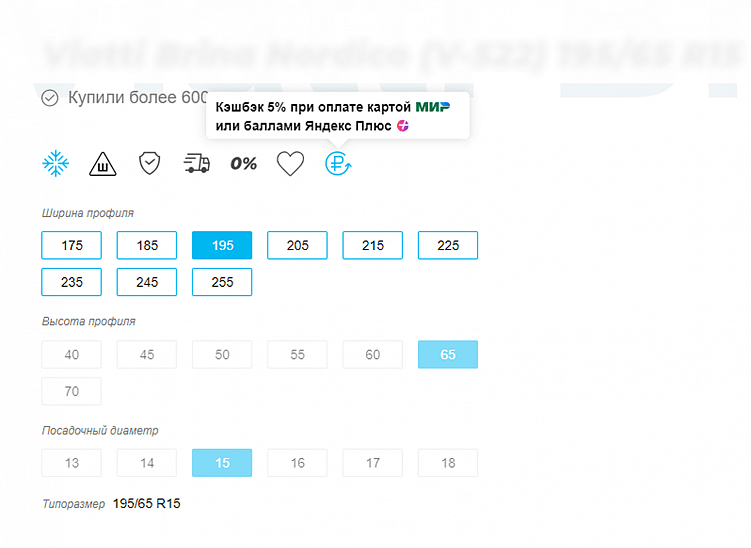Viewport: 751px width, 548px height.
Task: Pick profile width 235
Action: tap(72, 282)
